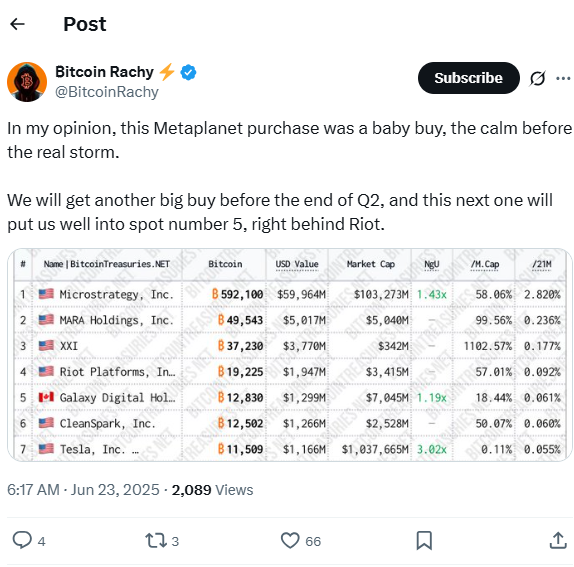
Task: Open the Bitcoin Rachy profile avatar
Action: (x=27, y=82)
